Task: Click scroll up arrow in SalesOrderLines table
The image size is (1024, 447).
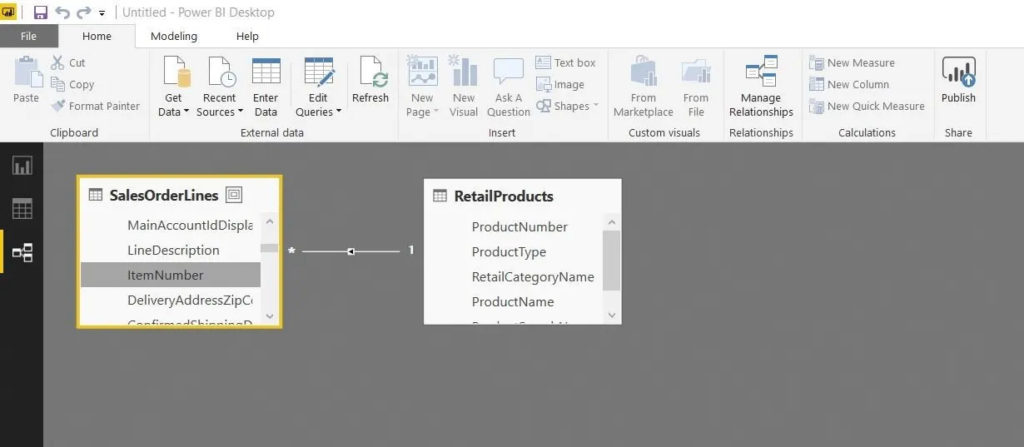Action: pyautogui.click(x=270, y=222)
